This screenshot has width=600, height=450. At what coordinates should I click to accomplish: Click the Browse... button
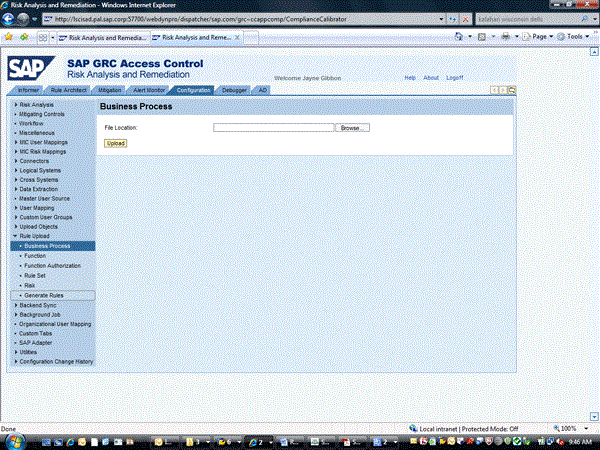352,128
